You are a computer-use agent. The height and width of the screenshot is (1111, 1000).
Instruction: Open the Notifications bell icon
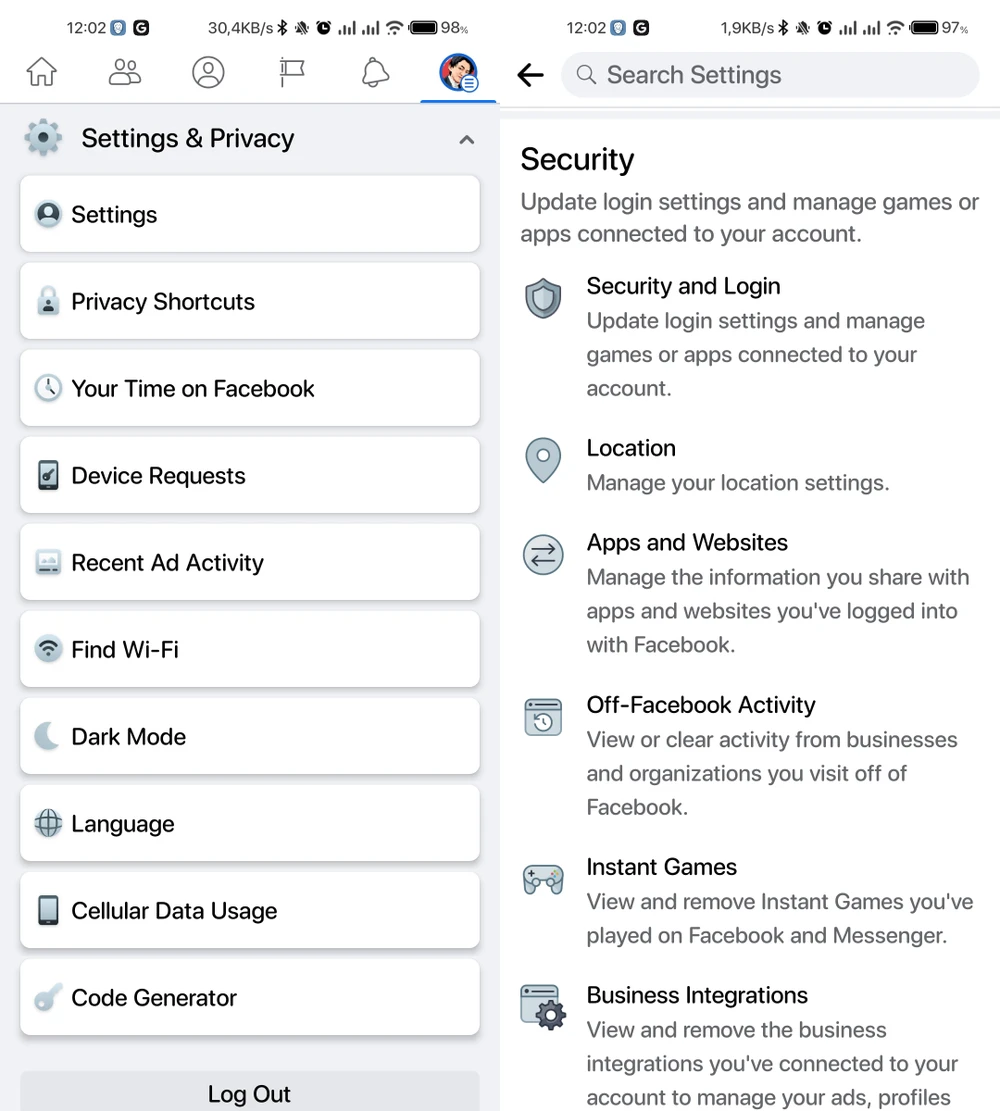pos(375,73)
